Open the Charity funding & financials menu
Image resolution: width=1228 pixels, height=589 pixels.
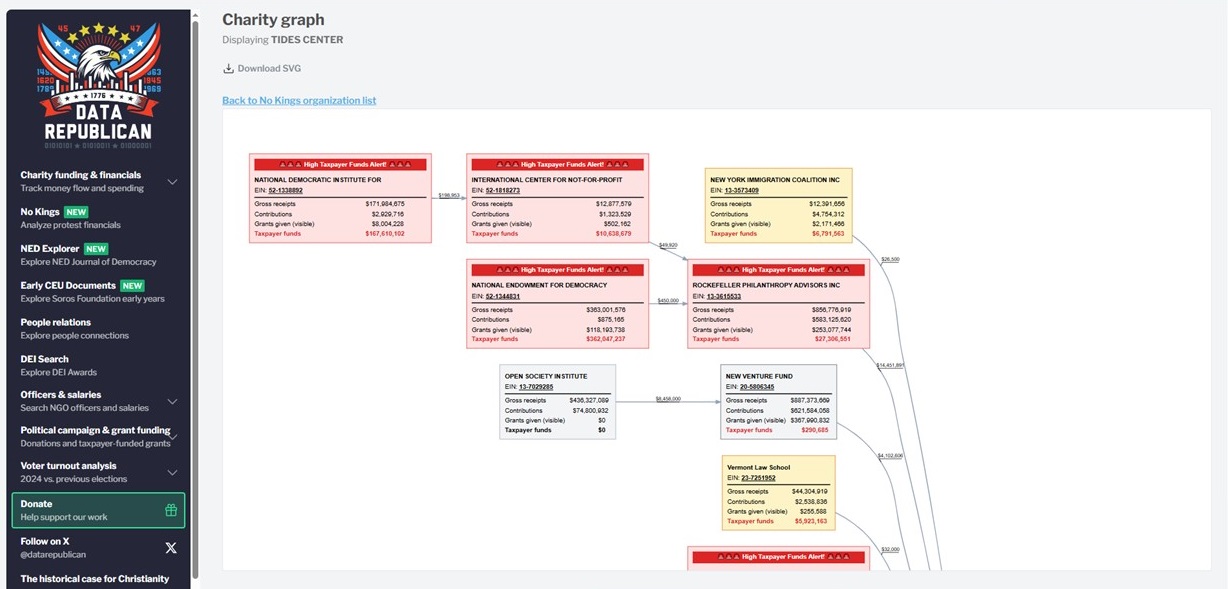click(x=98, y=181)
